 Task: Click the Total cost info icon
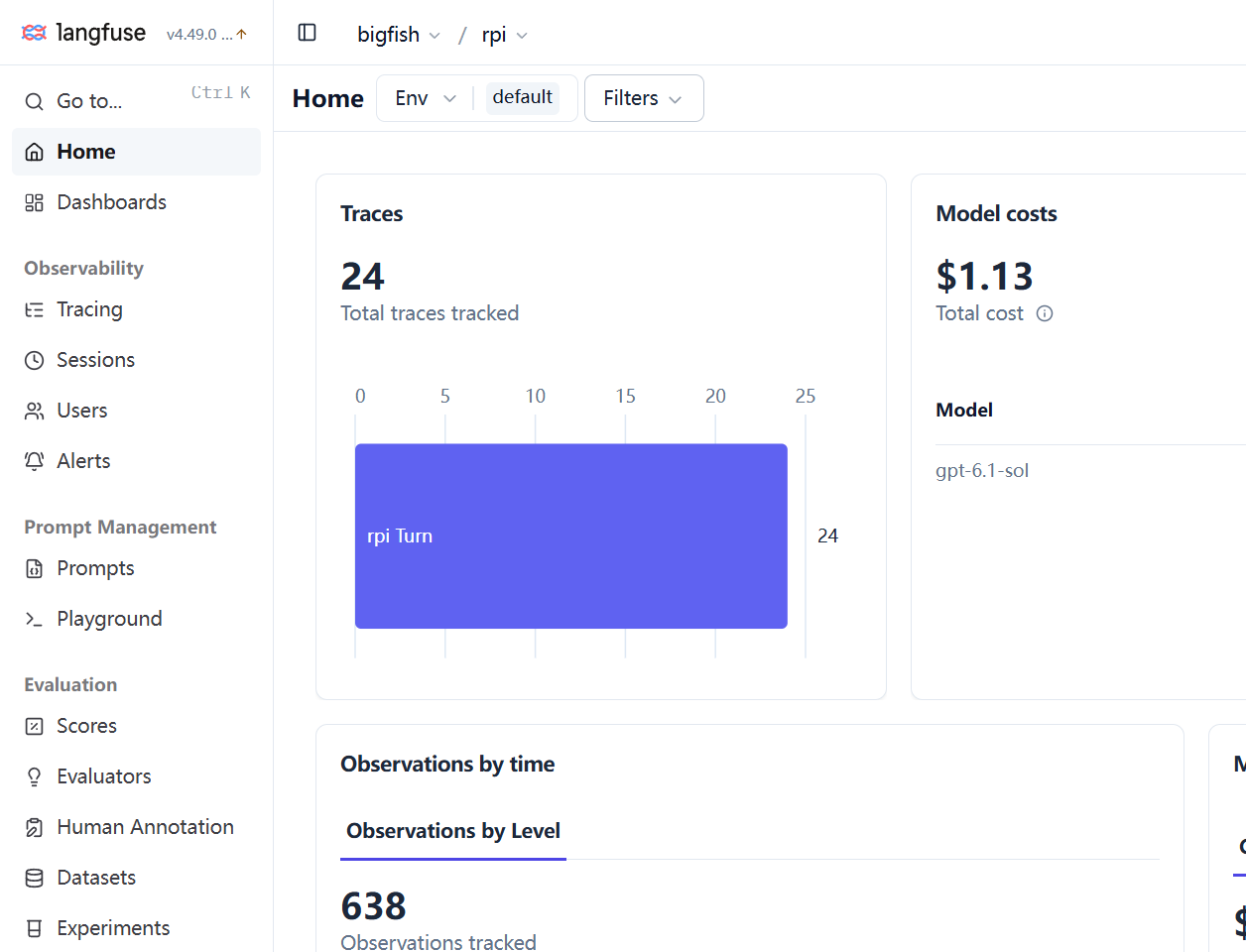pyautogui.click(x=1045, y=313)
